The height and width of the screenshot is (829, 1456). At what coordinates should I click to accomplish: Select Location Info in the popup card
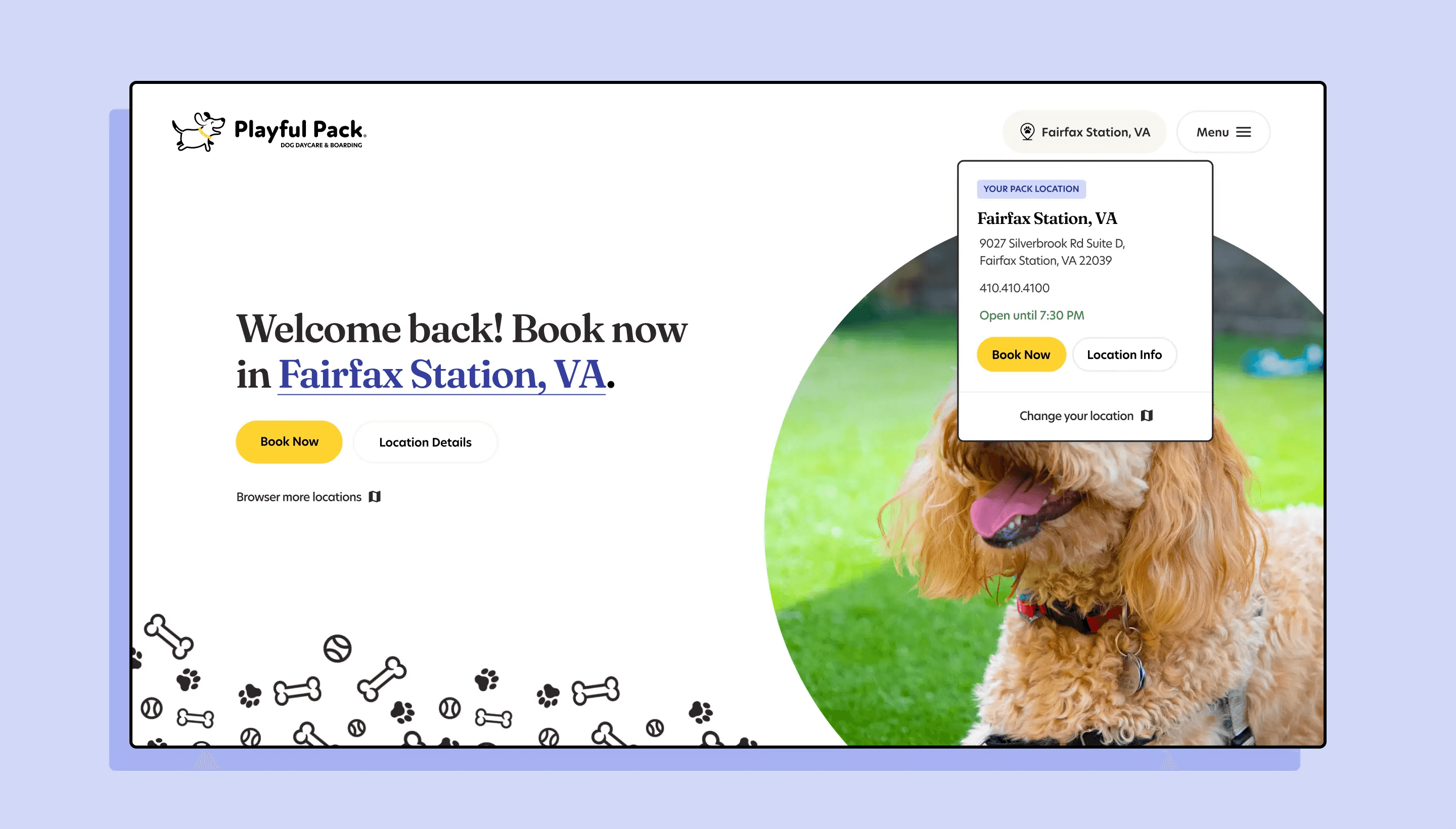1124,355
